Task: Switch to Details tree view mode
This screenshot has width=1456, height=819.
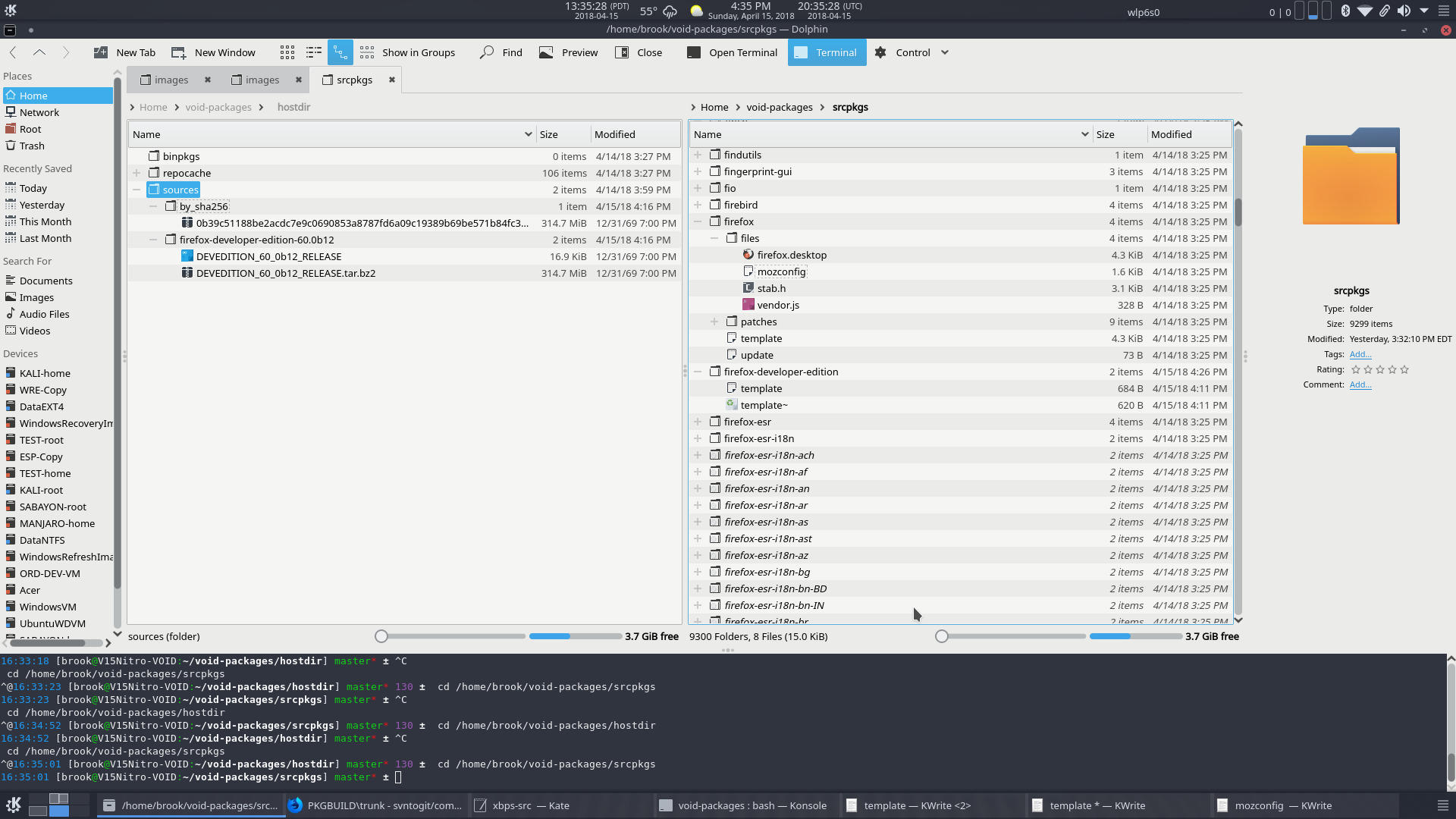Action: pos(340,52)
